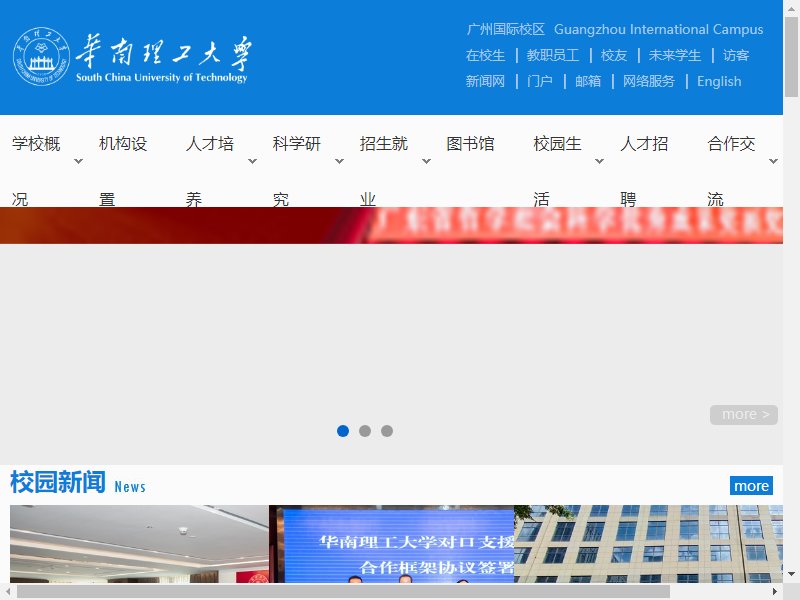Open the 校园新闻 News heading
This screenshot has height=600, width=800.
pyautogui.click(x=78, y=483)
